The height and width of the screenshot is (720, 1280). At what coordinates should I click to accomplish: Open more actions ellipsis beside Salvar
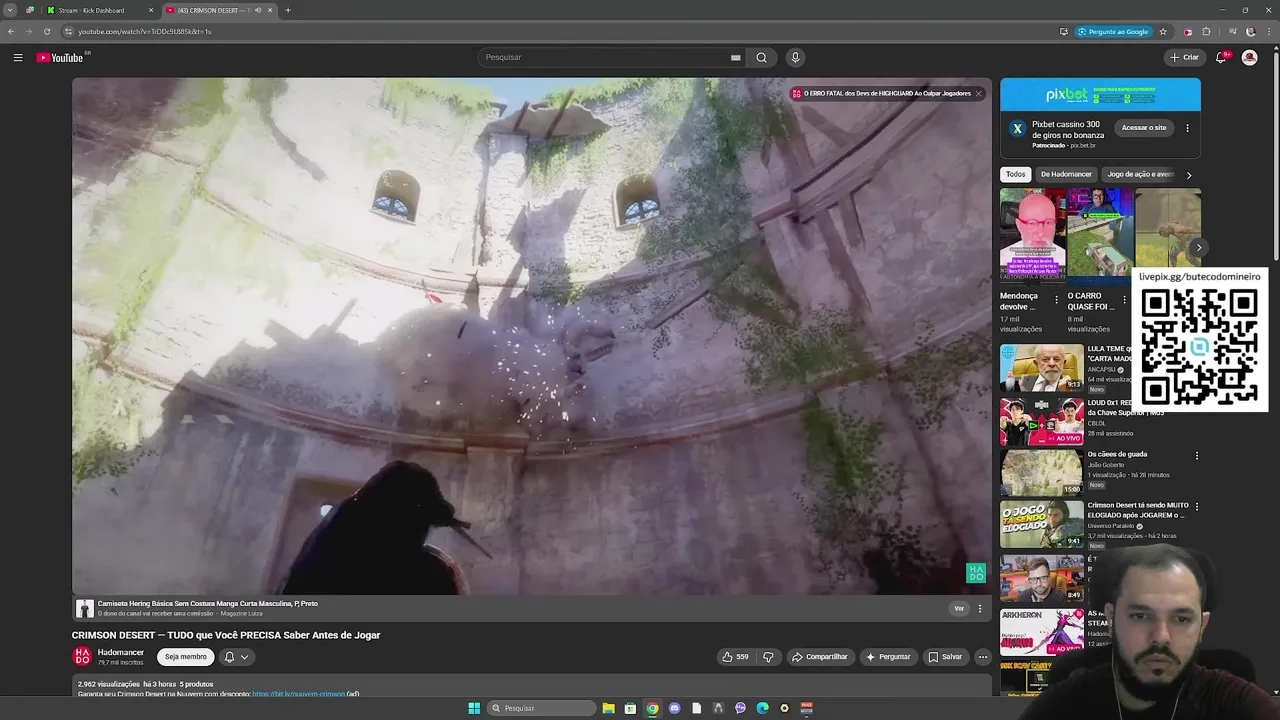tap(983, 657)
